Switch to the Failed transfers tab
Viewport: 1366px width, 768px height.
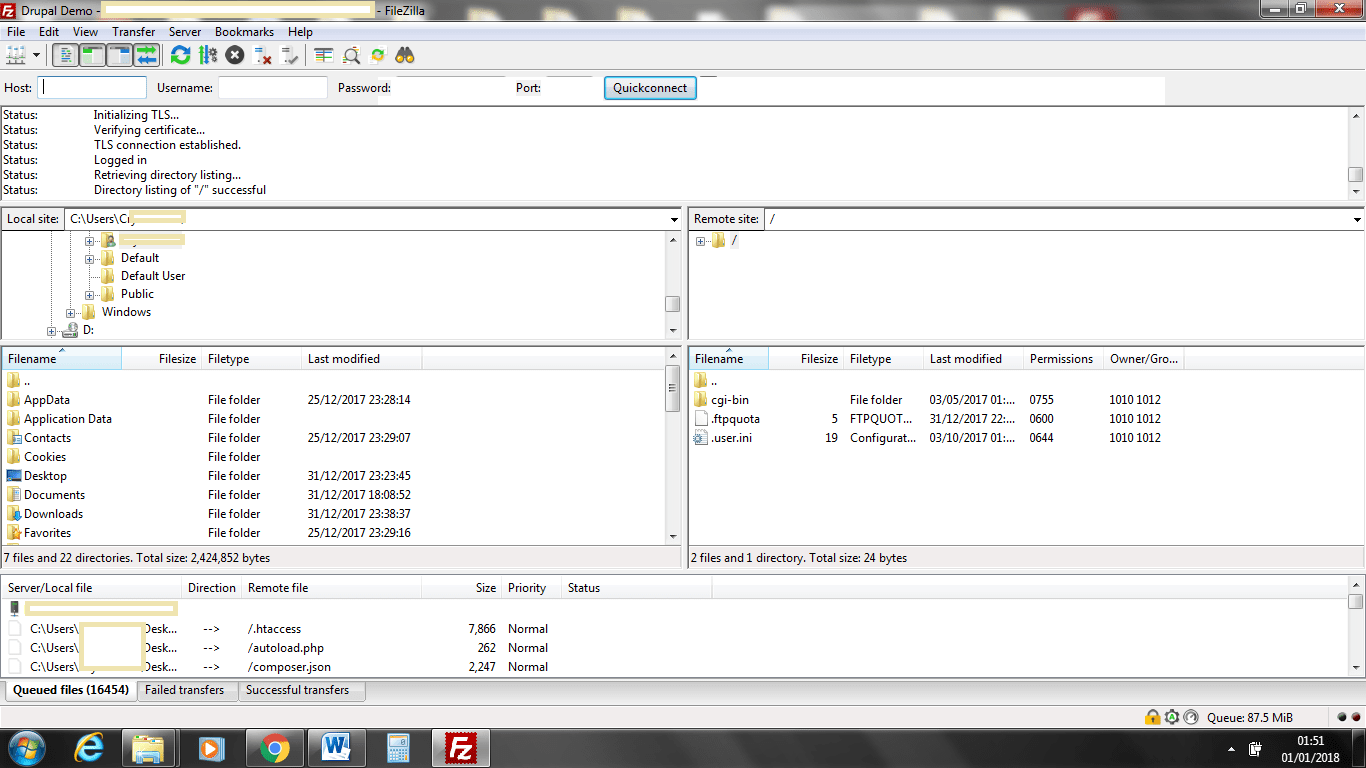point(185,690)
